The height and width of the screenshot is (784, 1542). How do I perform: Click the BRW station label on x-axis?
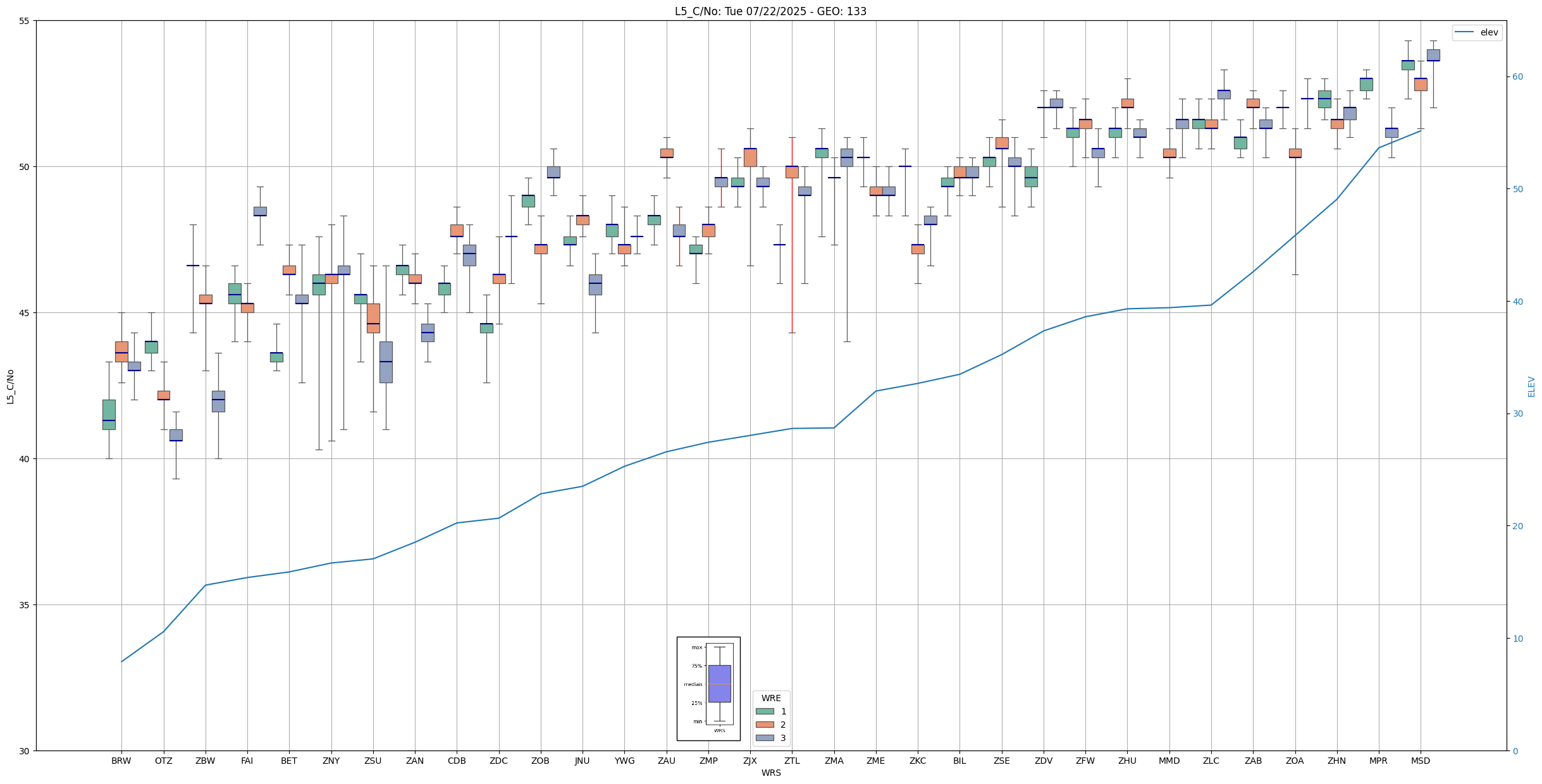121,761
